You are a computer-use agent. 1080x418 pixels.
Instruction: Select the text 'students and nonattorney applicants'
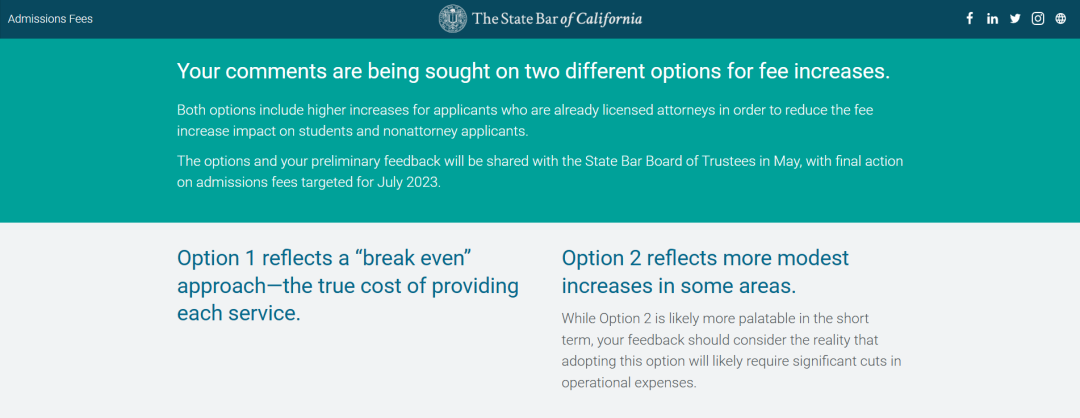tap(434, 131)
